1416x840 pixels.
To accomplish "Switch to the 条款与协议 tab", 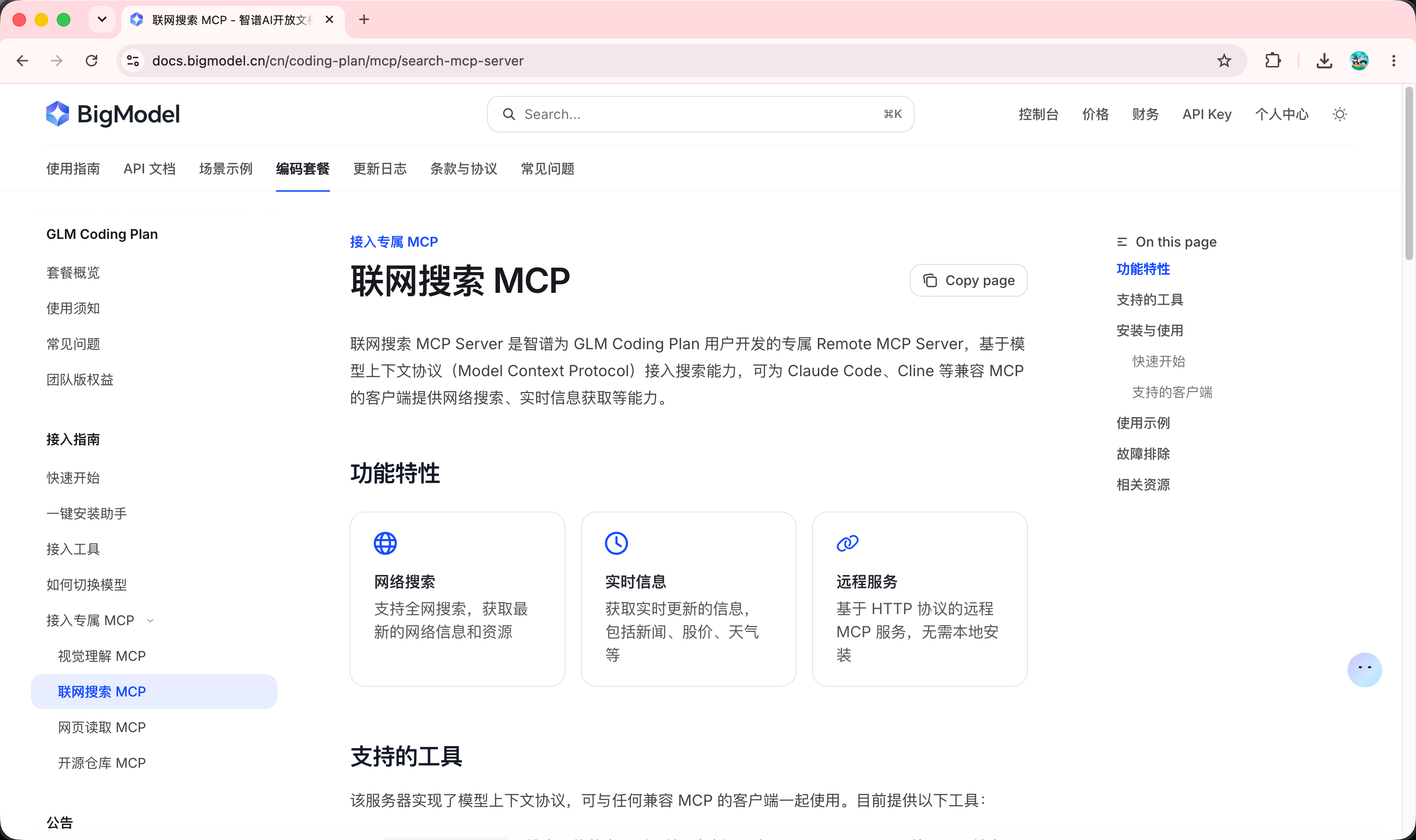I will pos(463,169).
